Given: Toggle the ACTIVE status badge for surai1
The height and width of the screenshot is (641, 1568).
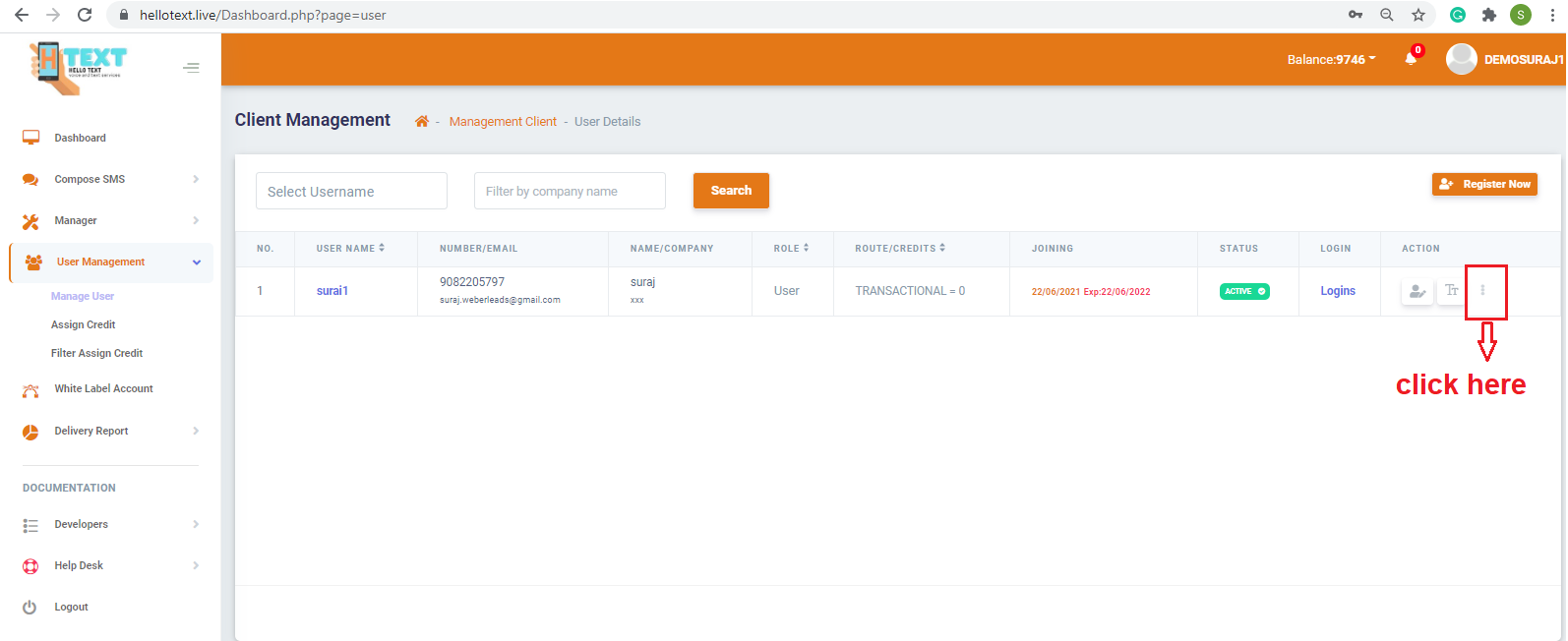Looking at the screenshot, I should click(1244, 291).
